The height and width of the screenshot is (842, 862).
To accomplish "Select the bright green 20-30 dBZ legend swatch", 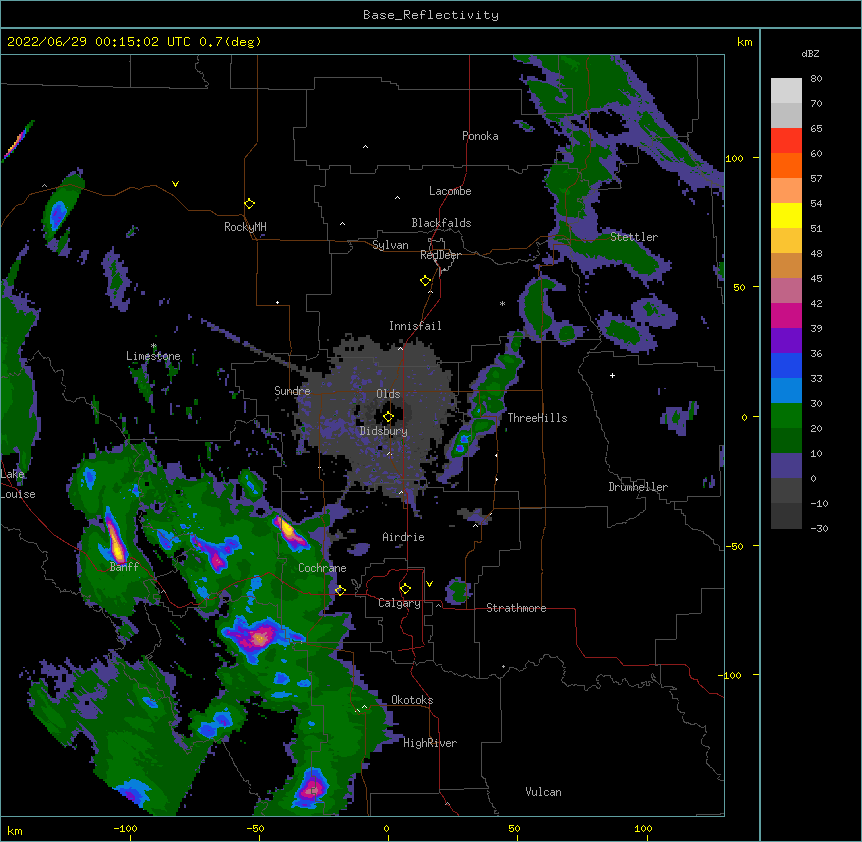I will [786, 416].
